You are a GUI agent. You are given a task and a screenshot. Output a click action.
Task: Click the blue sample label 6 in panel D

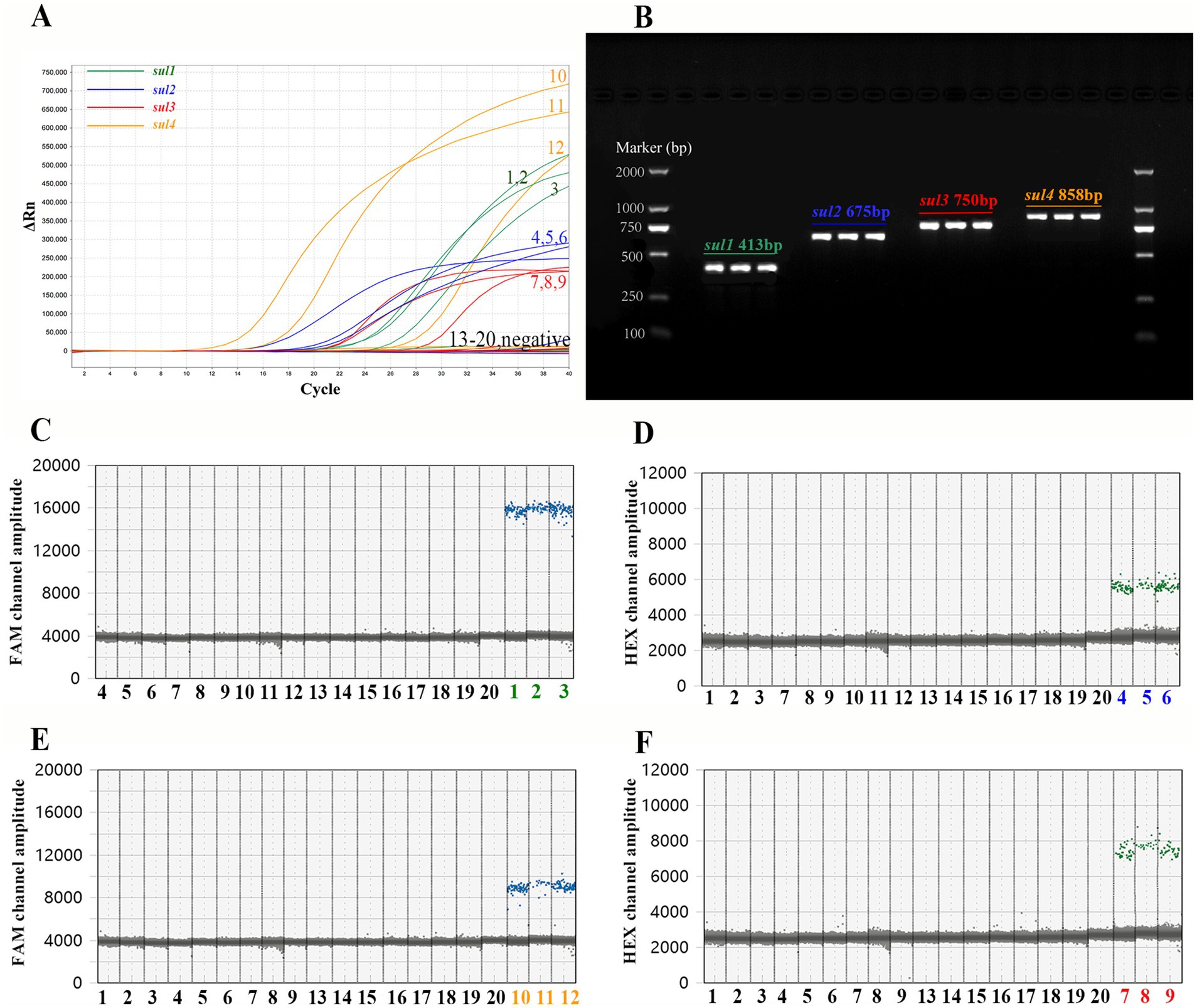(1166, 698)
